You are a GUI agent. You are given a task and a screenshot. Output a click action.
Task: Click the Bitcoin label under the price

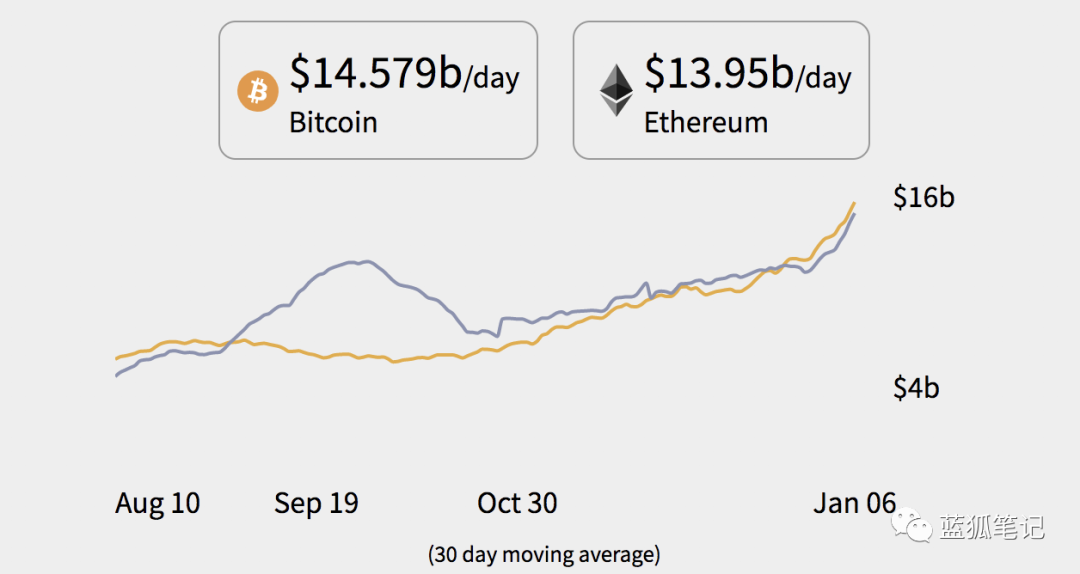(333, 123)
